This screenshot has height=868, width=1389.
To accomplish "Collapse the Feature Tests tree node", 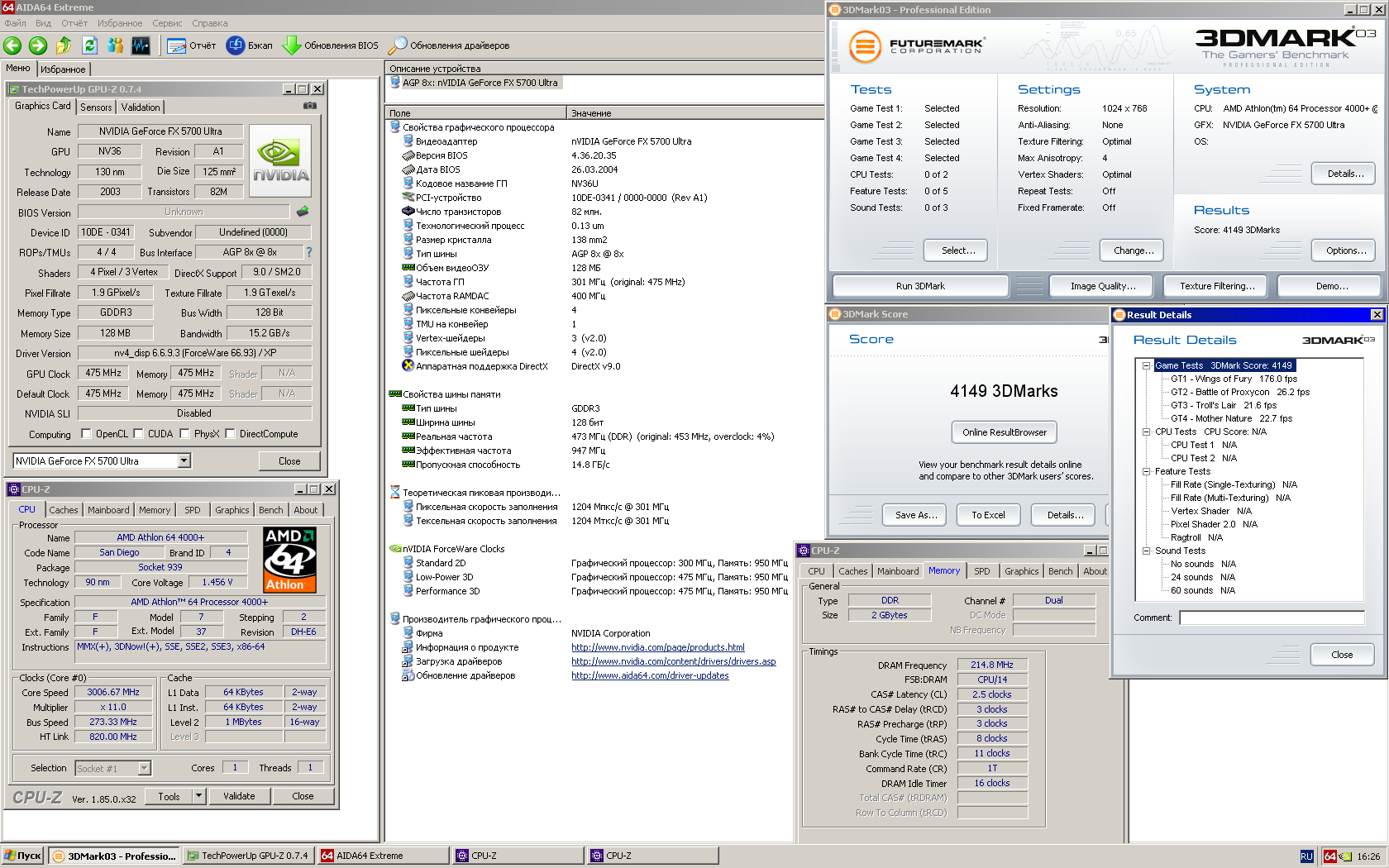I will (1147, 471).
